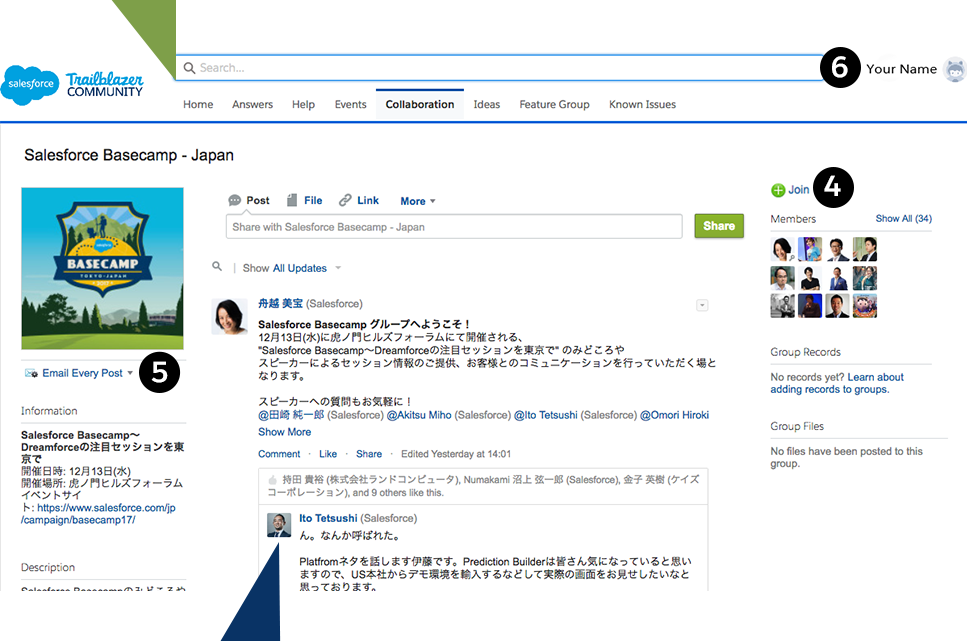
Task: Open the Known Issues tab
Action: [643, 105]
